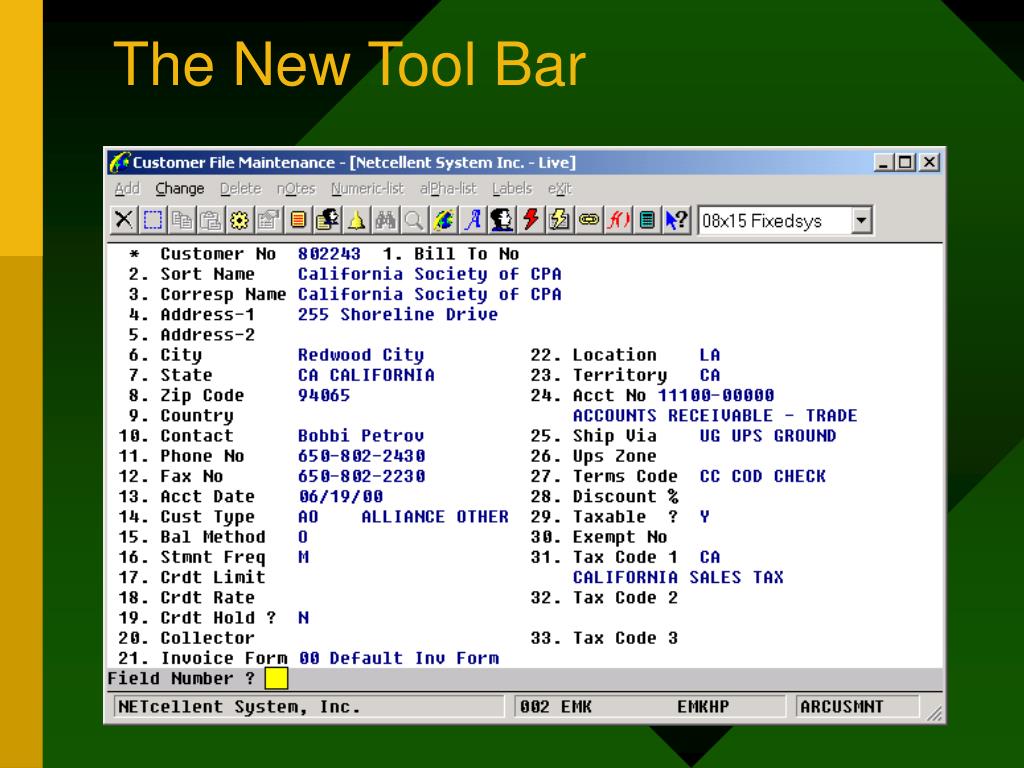The width and height of the screenshot is (1024, 768).
Task: Click the account number 11100-00000
Action: [716, 395]
